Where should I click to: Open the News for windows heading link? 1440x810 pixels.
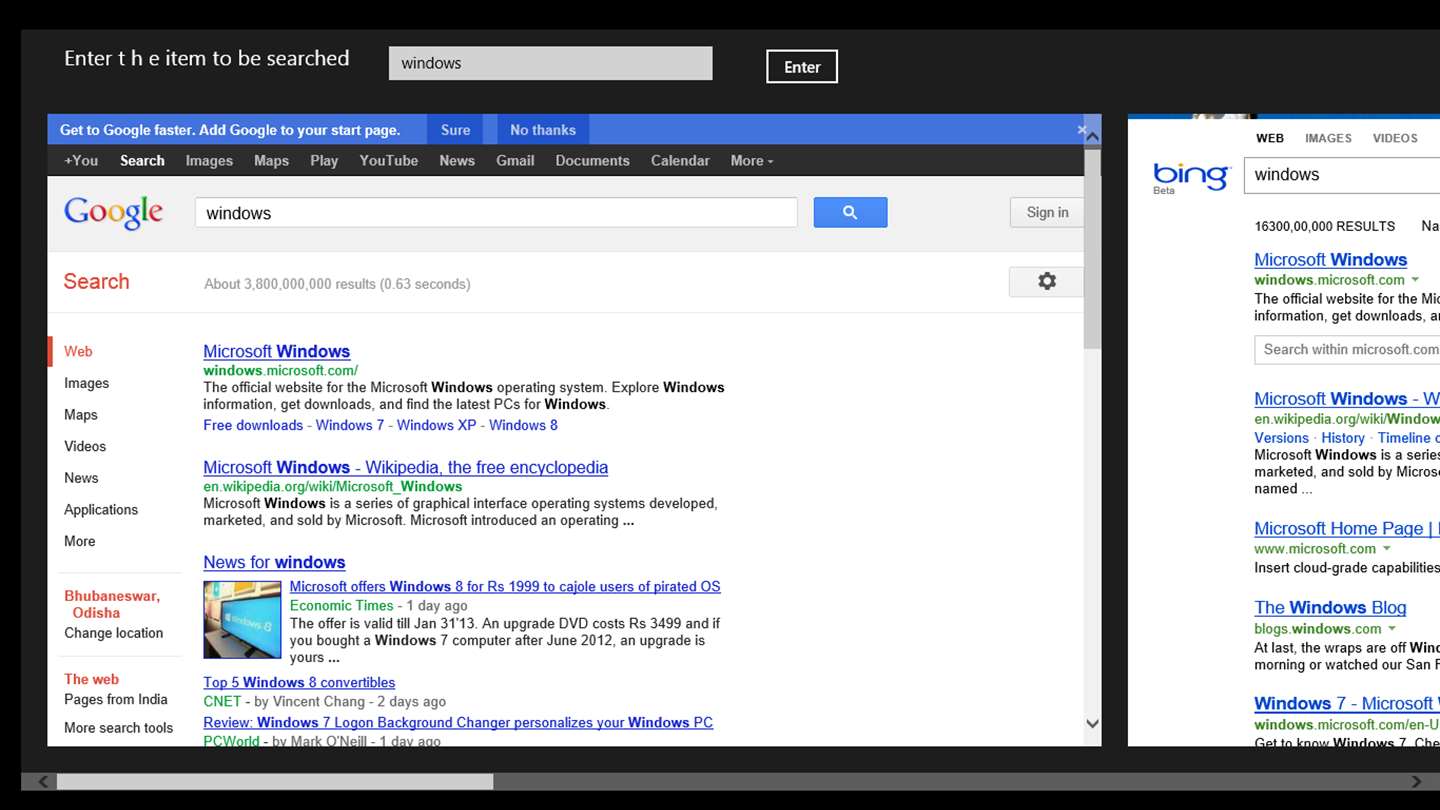tap(275, 562)
